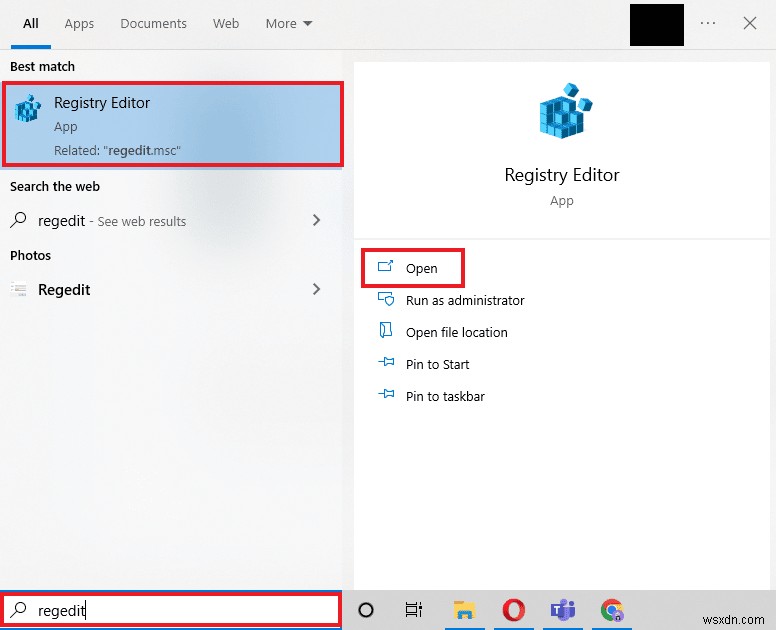
Task: Click the Regedit photo thumbnail icon
Action: (19, 289)
